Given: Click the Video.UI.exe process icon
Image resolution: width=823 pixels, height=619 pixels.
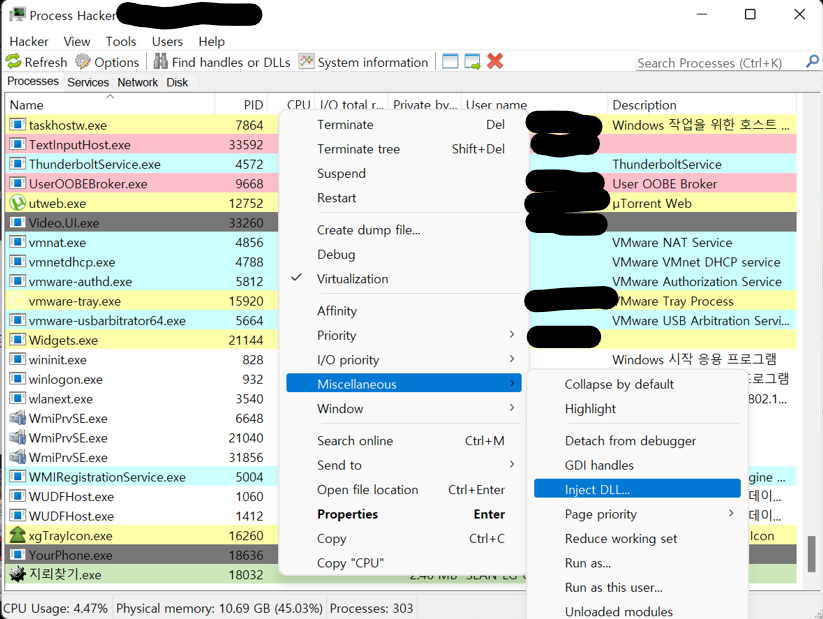Looking at the screenshot, I should [x=17, y=223].
